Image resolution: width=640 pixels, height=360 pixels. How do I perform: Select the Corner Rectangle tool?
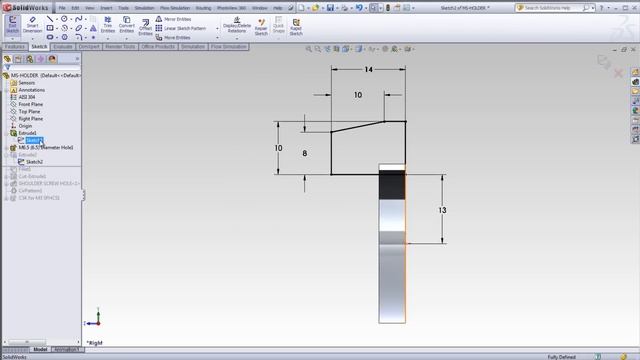tap(50, 28)
